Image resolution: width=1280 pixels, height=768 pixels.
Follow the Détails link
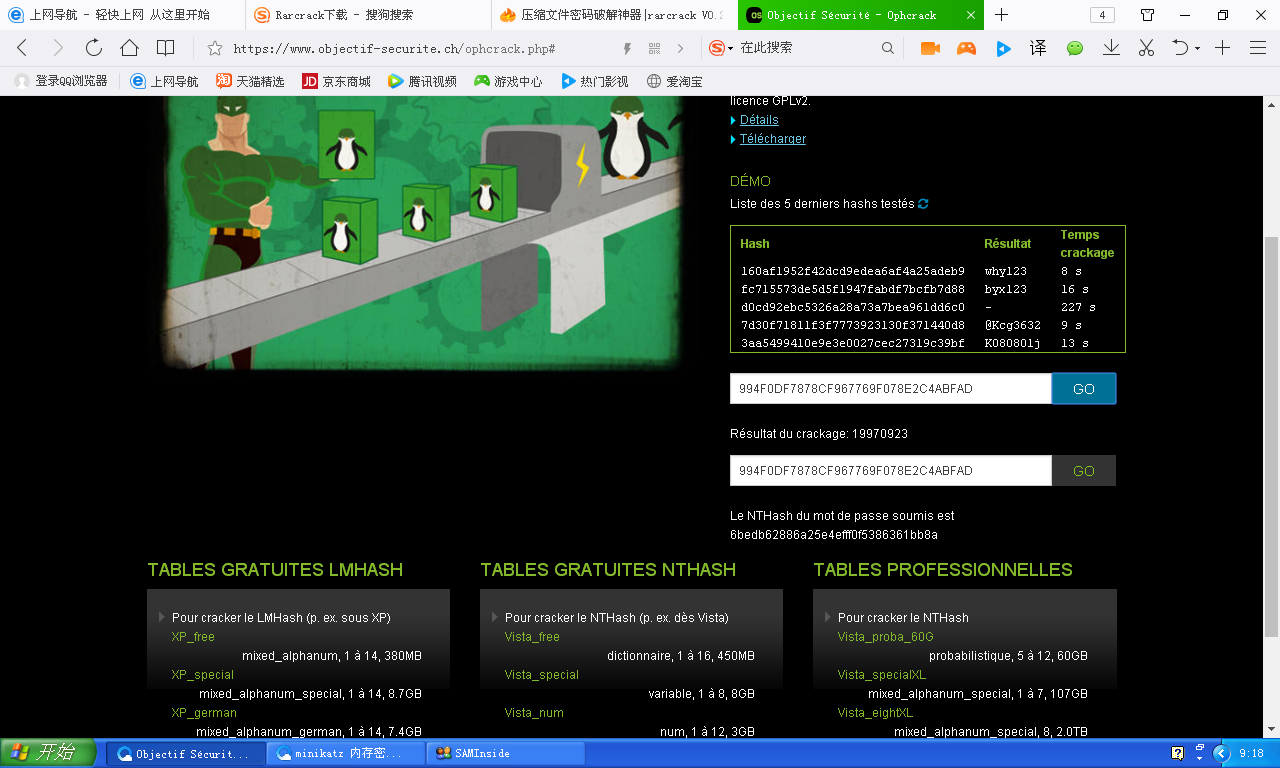click(x=759, y=120)
